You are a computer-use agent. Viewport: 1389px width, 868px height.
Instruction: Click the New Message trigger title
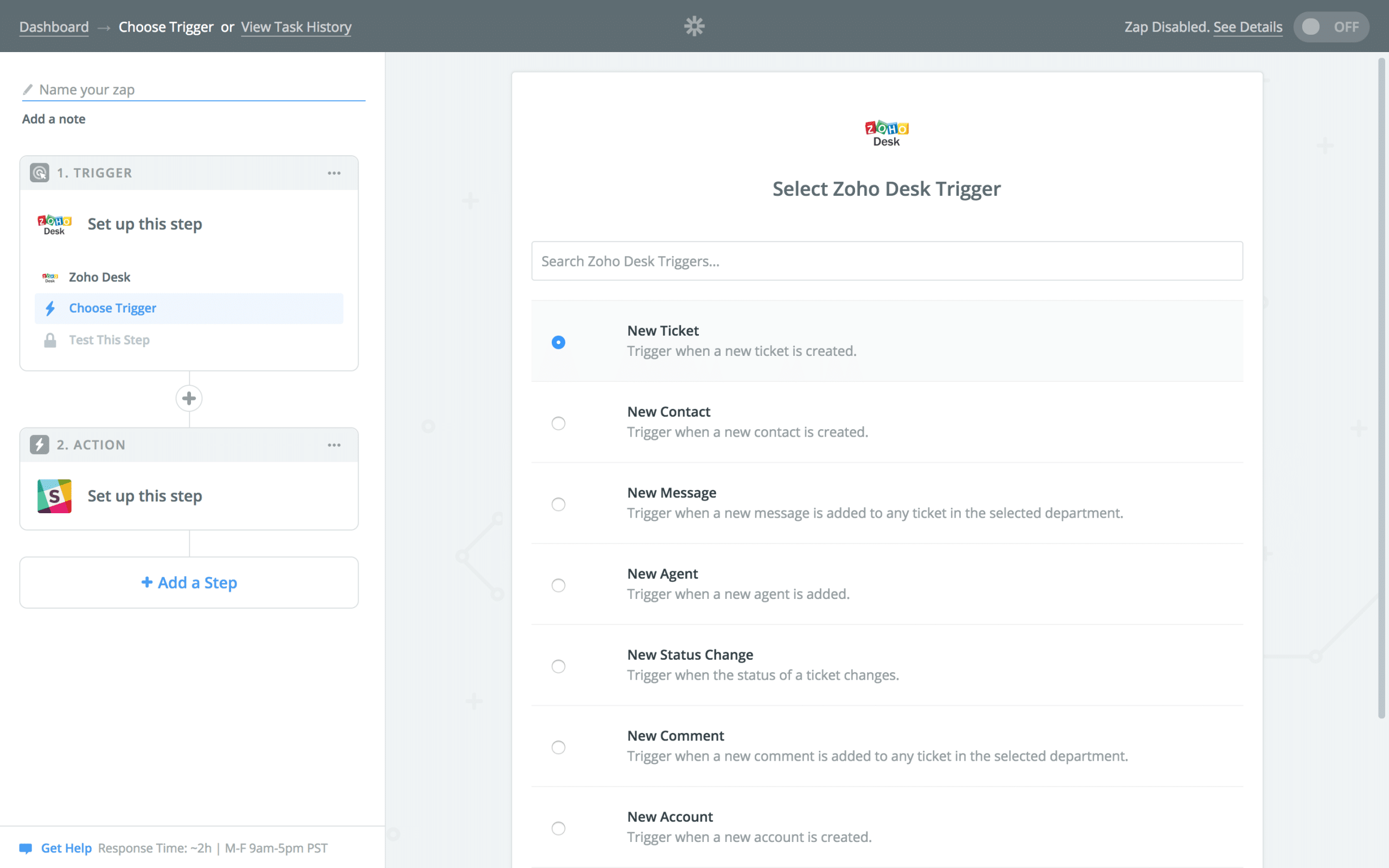click(672, 493)
